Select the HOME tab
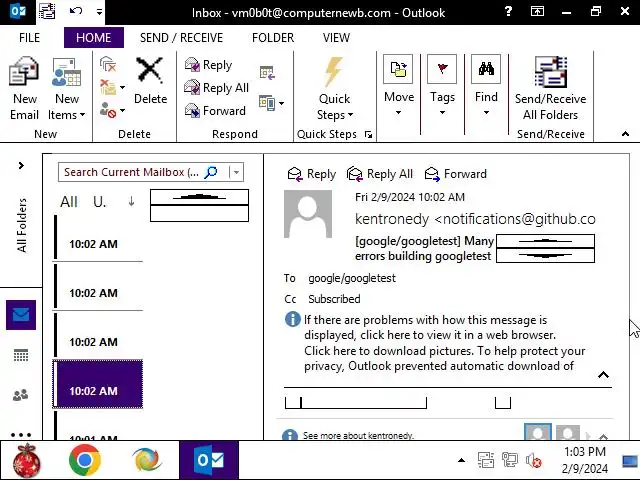 (93, 38)
